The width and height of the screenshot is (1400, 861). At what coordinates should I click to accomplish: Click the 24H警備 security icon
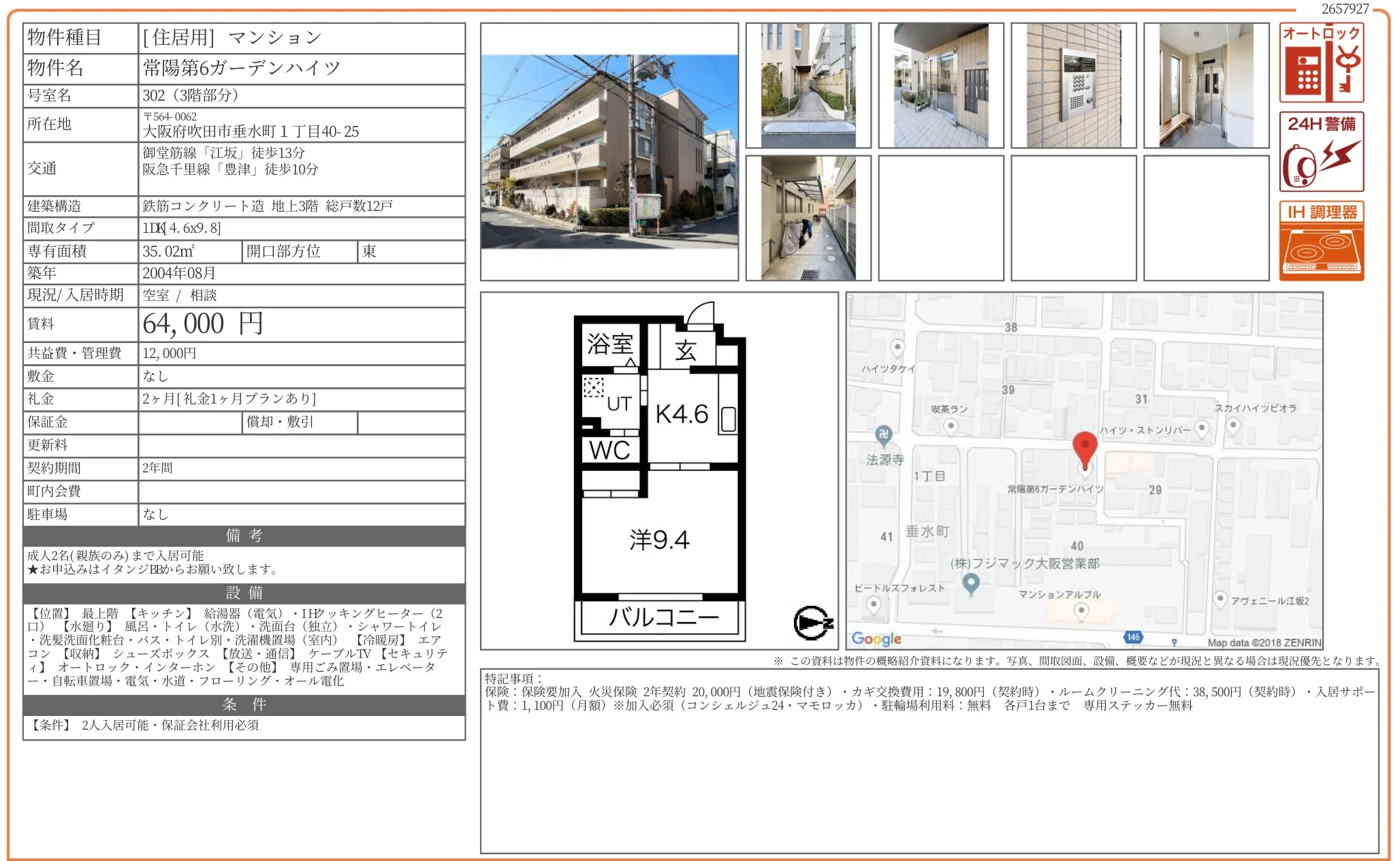[x=1321, y=151]
